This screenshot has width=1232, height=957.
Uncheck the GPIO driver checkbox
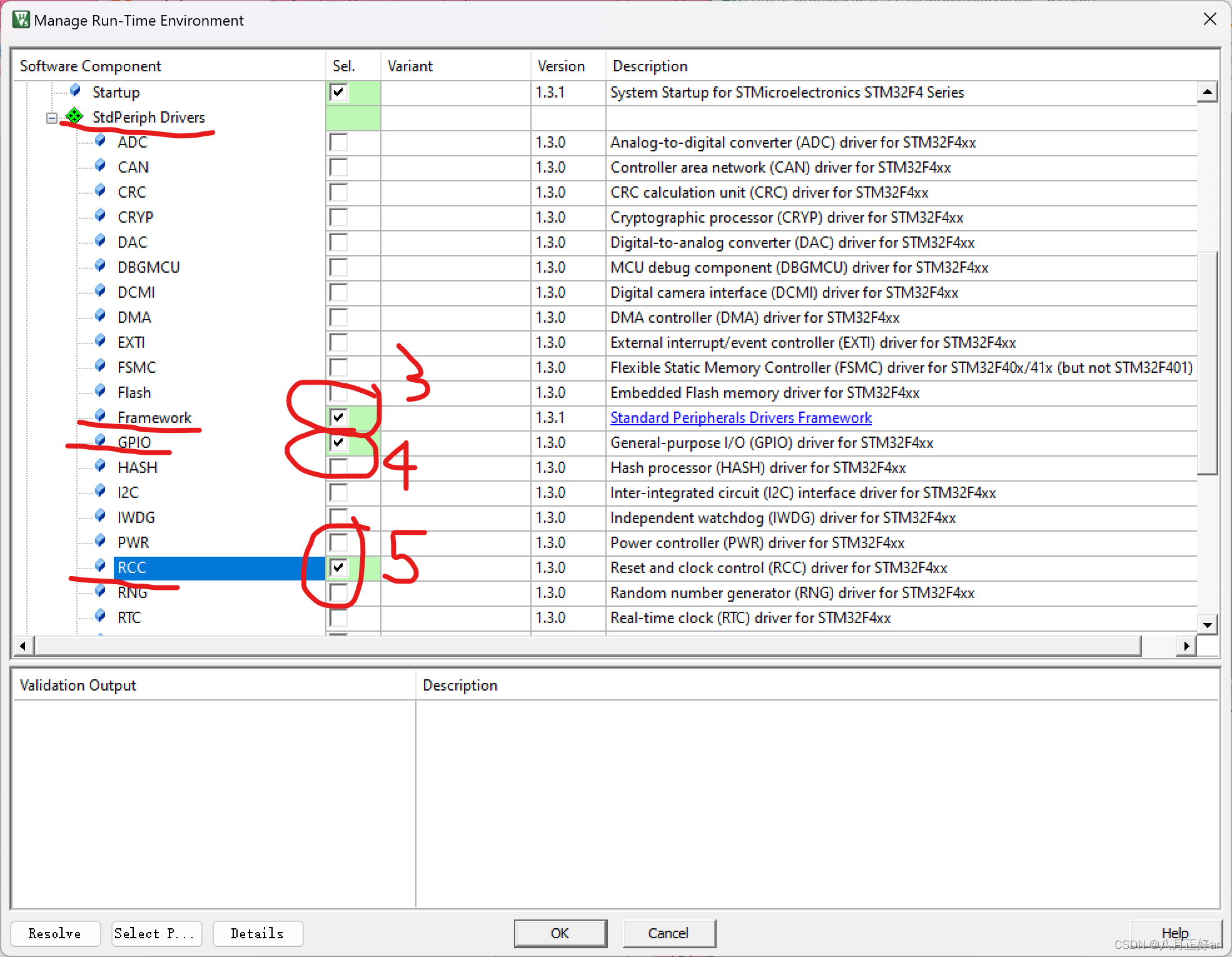(338, 442)
